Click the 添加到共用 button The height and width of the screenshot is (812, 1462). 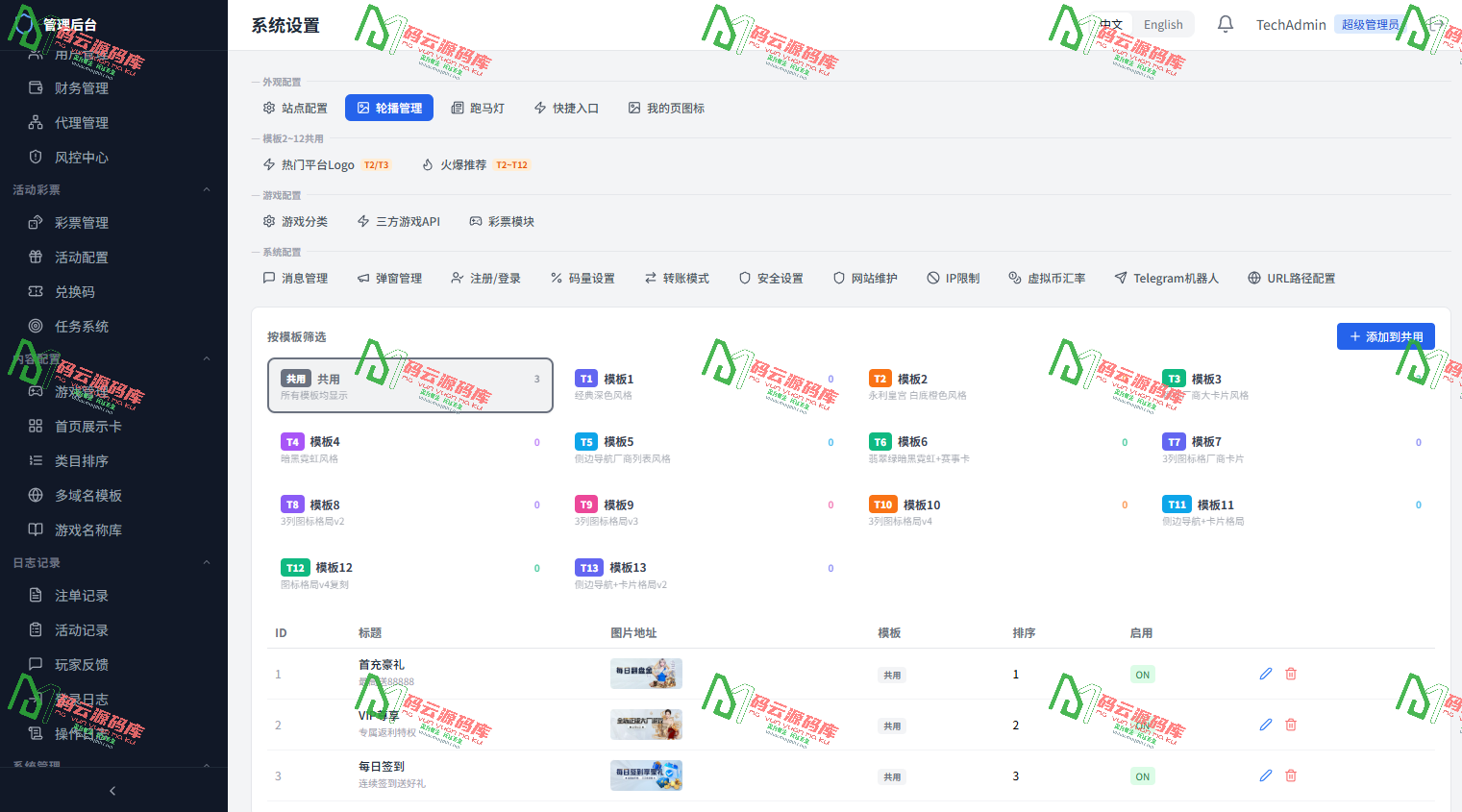tap(1385, 336)
